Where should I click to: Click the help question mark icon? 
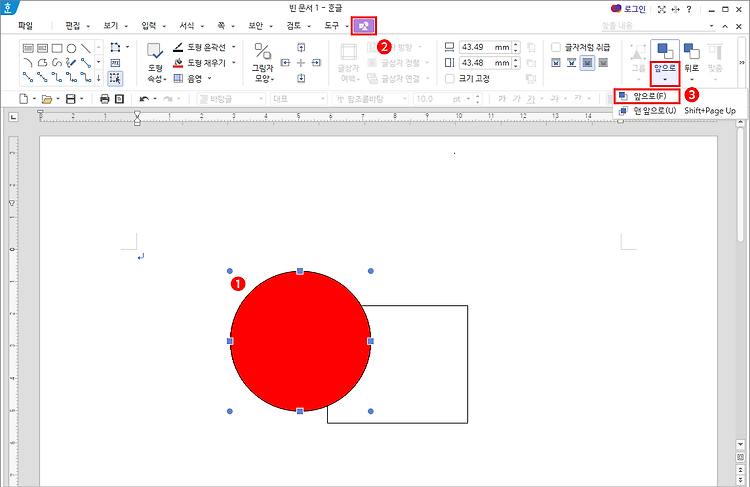tap(689, 9)
